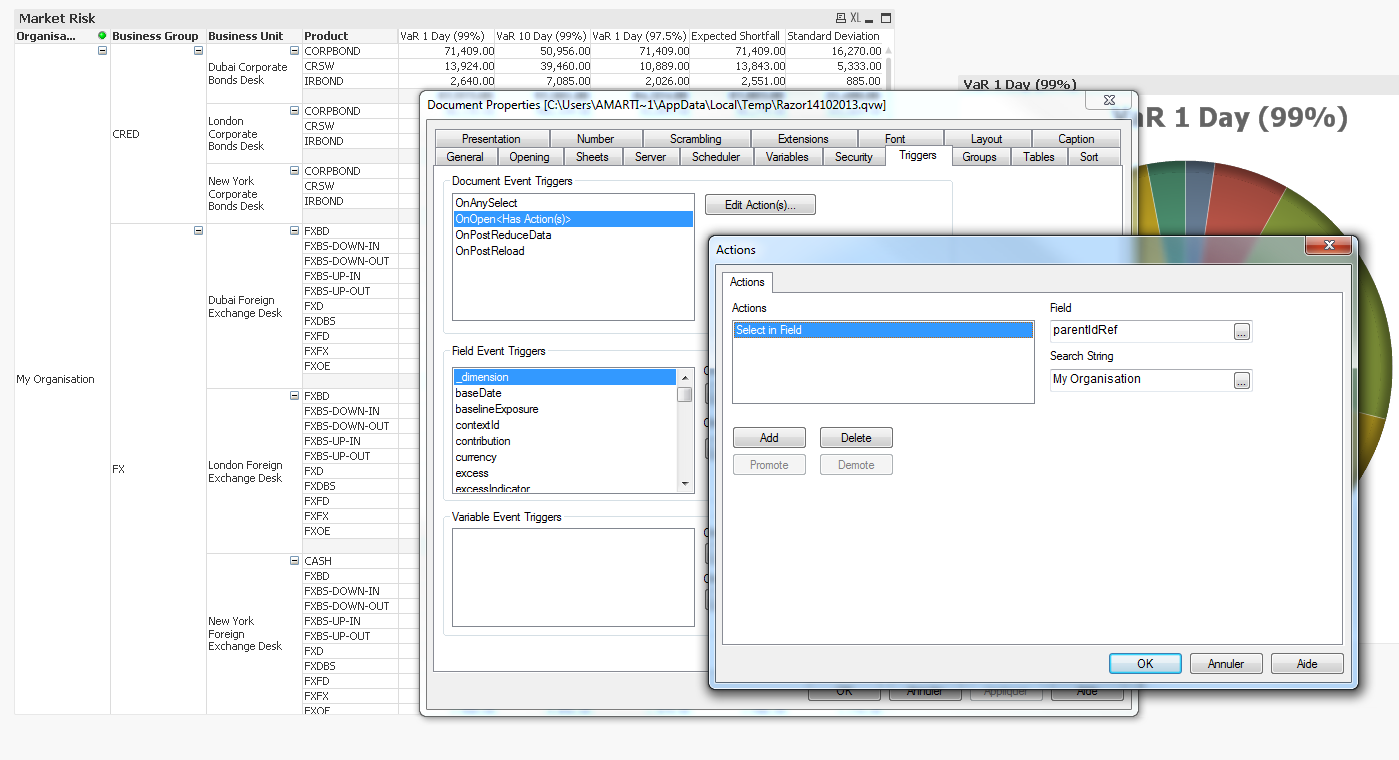Click the Add button in Actions dialog
Screen dimensions: 1399x760
(x=768, y=438)
